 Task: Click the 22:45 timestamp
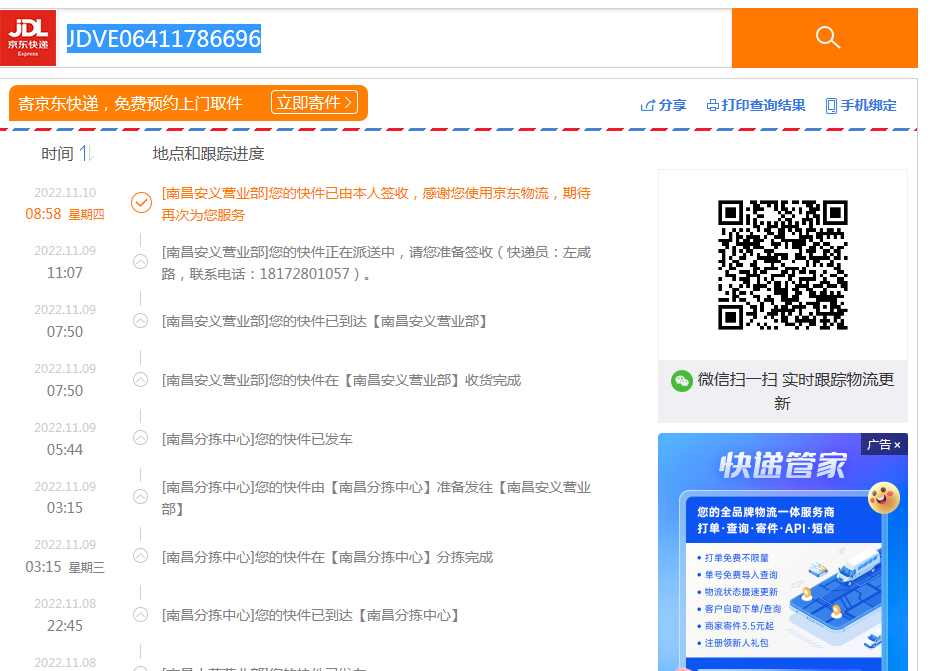65,626
